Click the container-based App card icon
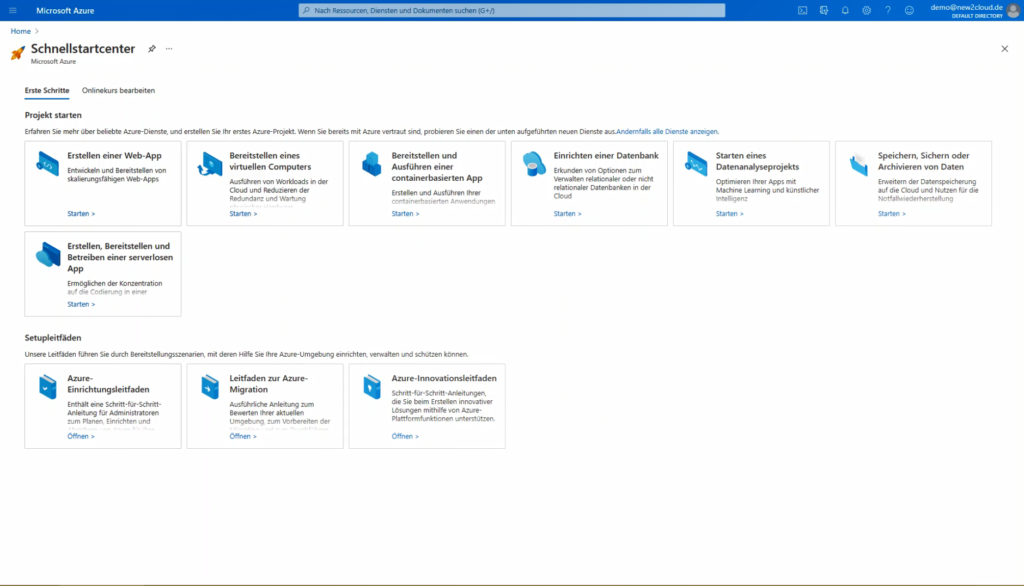Image resolution: width=1024 pixels, height=586 pixels. (x=372, y=163)
